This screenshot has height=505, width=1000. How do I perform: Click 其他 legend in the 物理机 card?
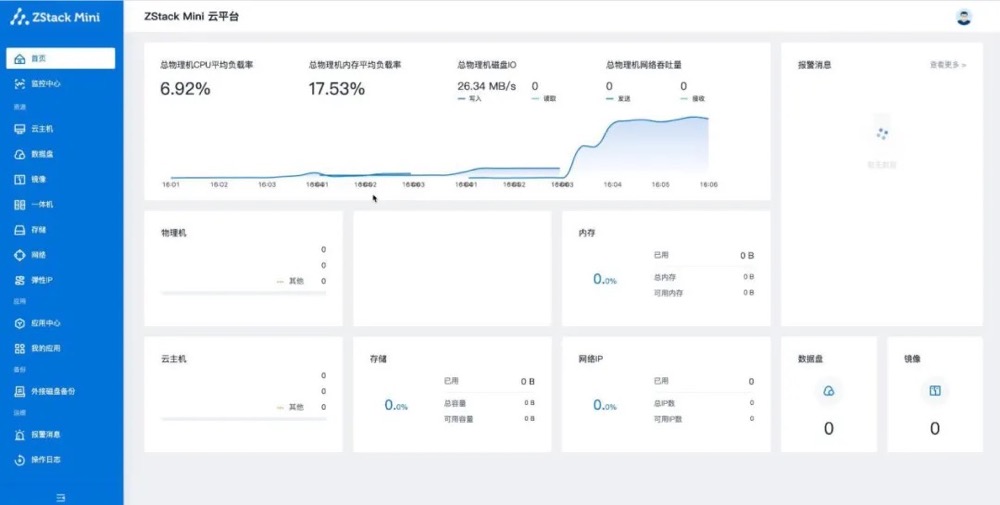coord(290,281)
